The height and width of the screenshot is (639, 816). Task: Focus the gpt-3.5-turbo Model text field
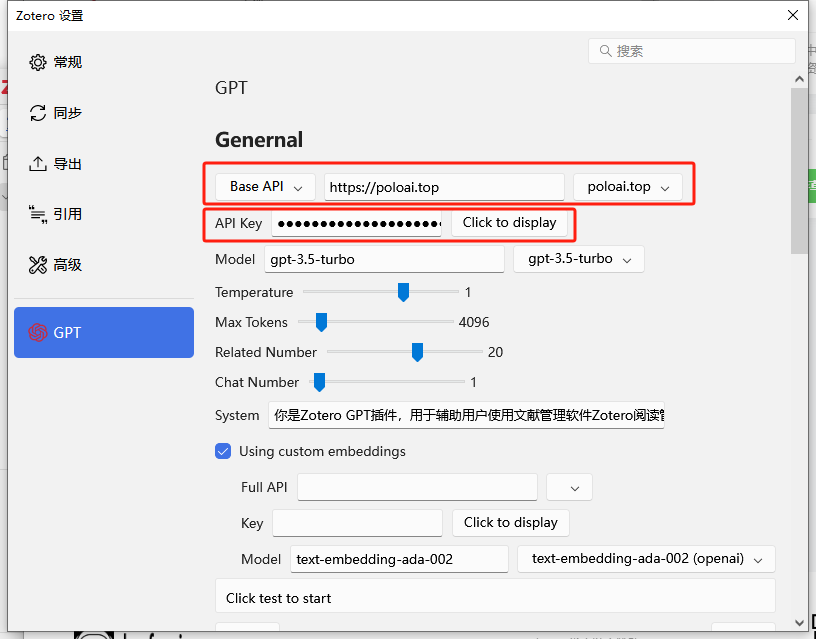pos(385,259)
